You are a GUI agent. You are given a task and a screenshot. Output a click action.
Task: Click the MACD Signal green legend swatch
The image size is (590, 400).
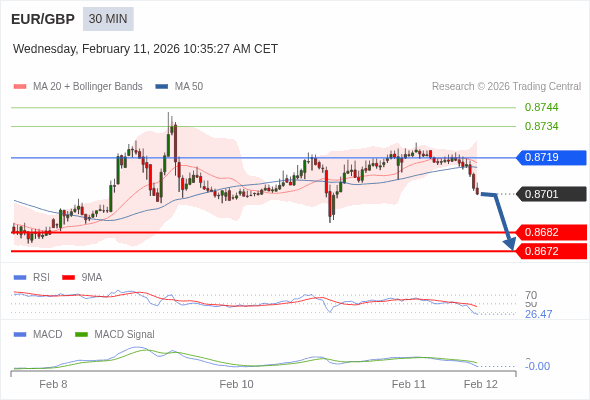tap(82, 335)
